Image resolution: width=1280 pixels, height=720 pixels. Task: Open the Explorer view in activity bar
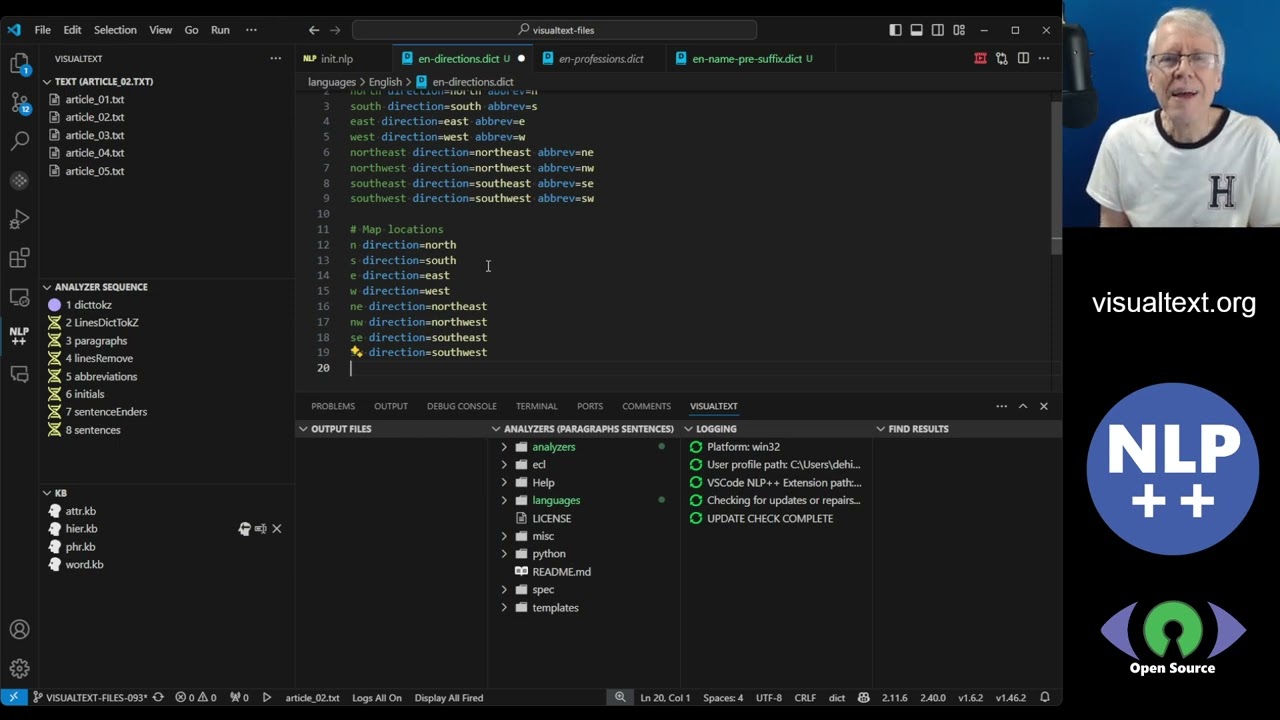click(19, 65)
